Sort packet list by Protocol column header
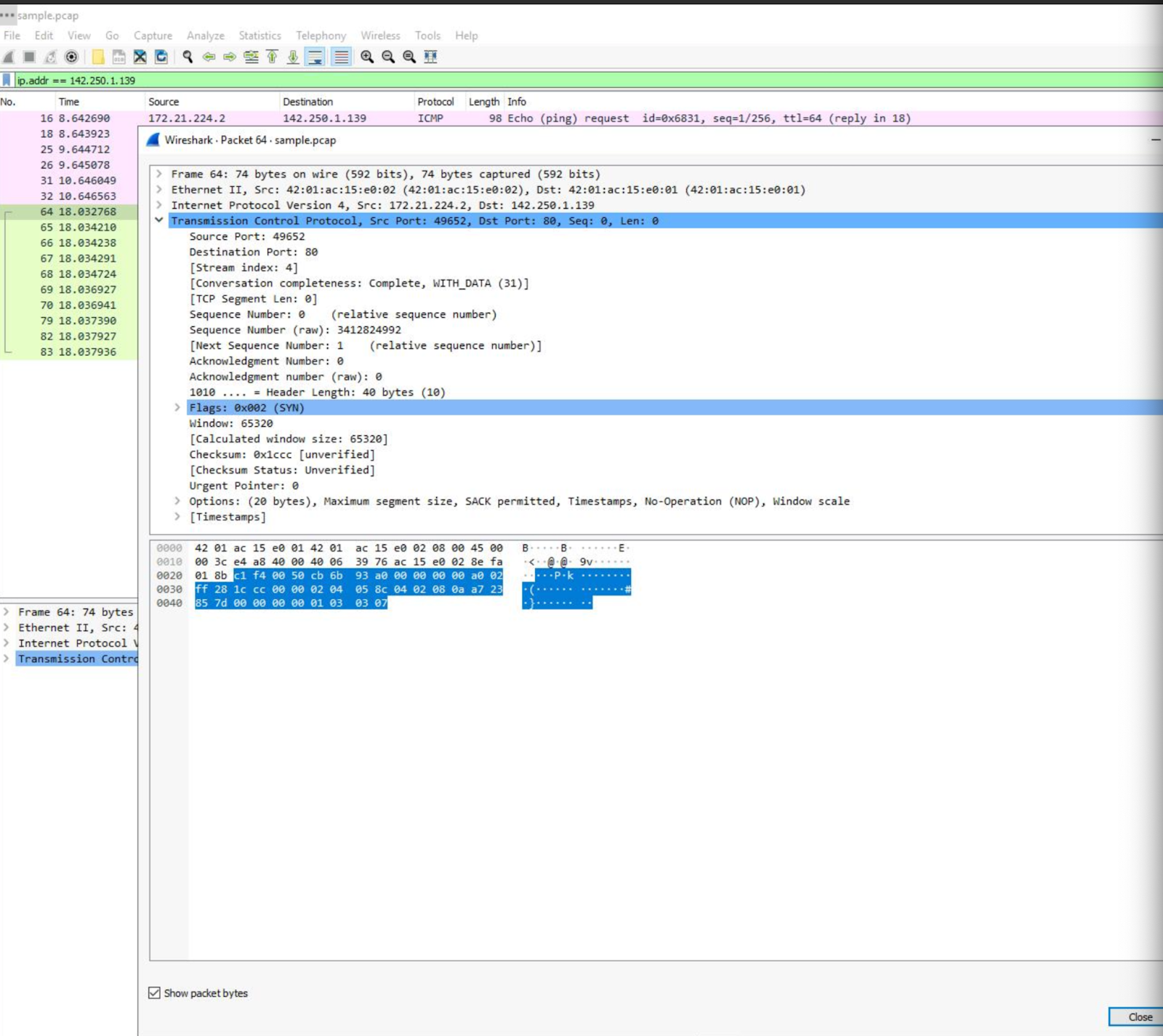 (x=438, y=102)
